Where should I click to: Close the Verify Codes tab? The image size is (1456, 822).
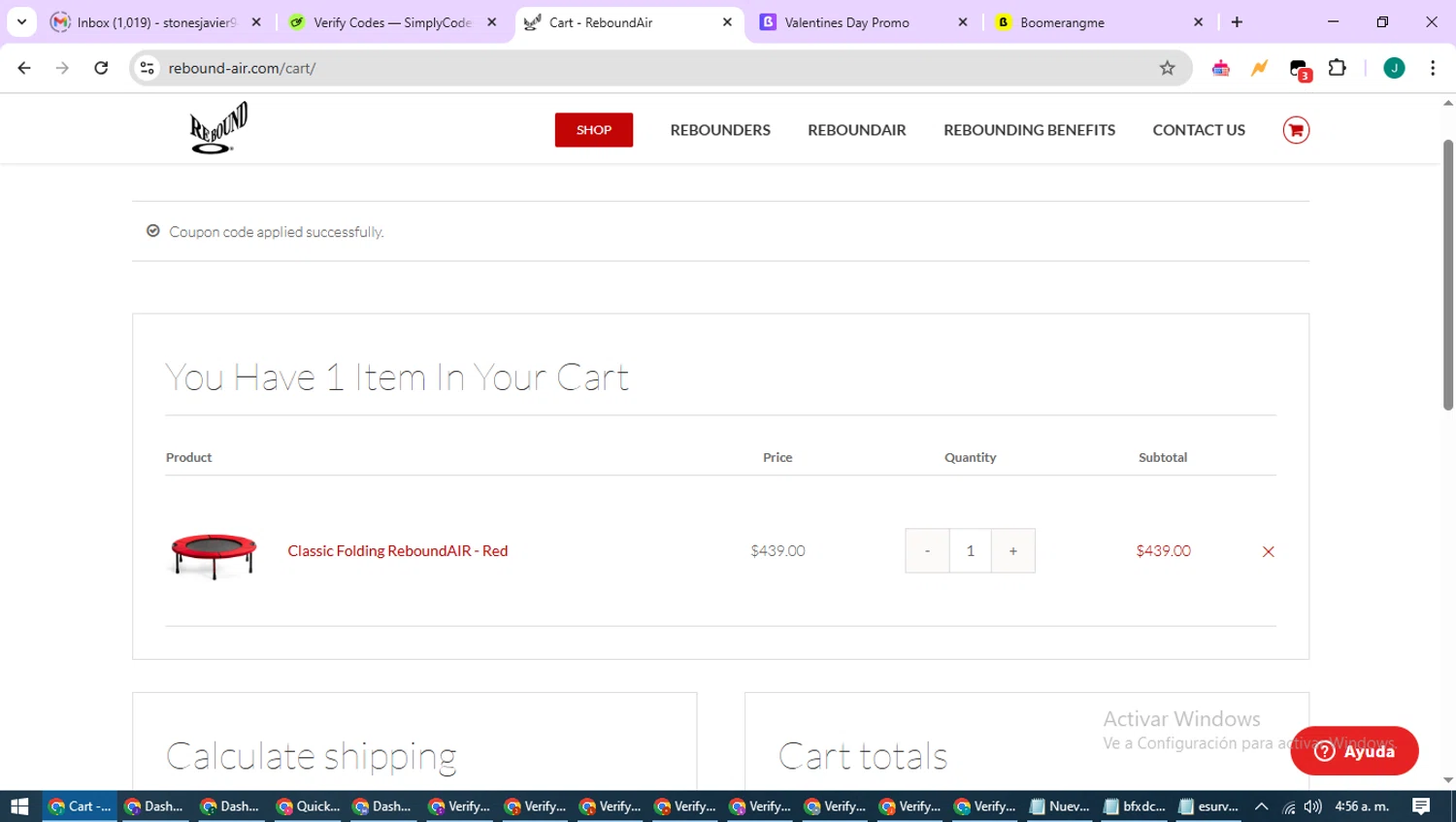tap(492, 22)
